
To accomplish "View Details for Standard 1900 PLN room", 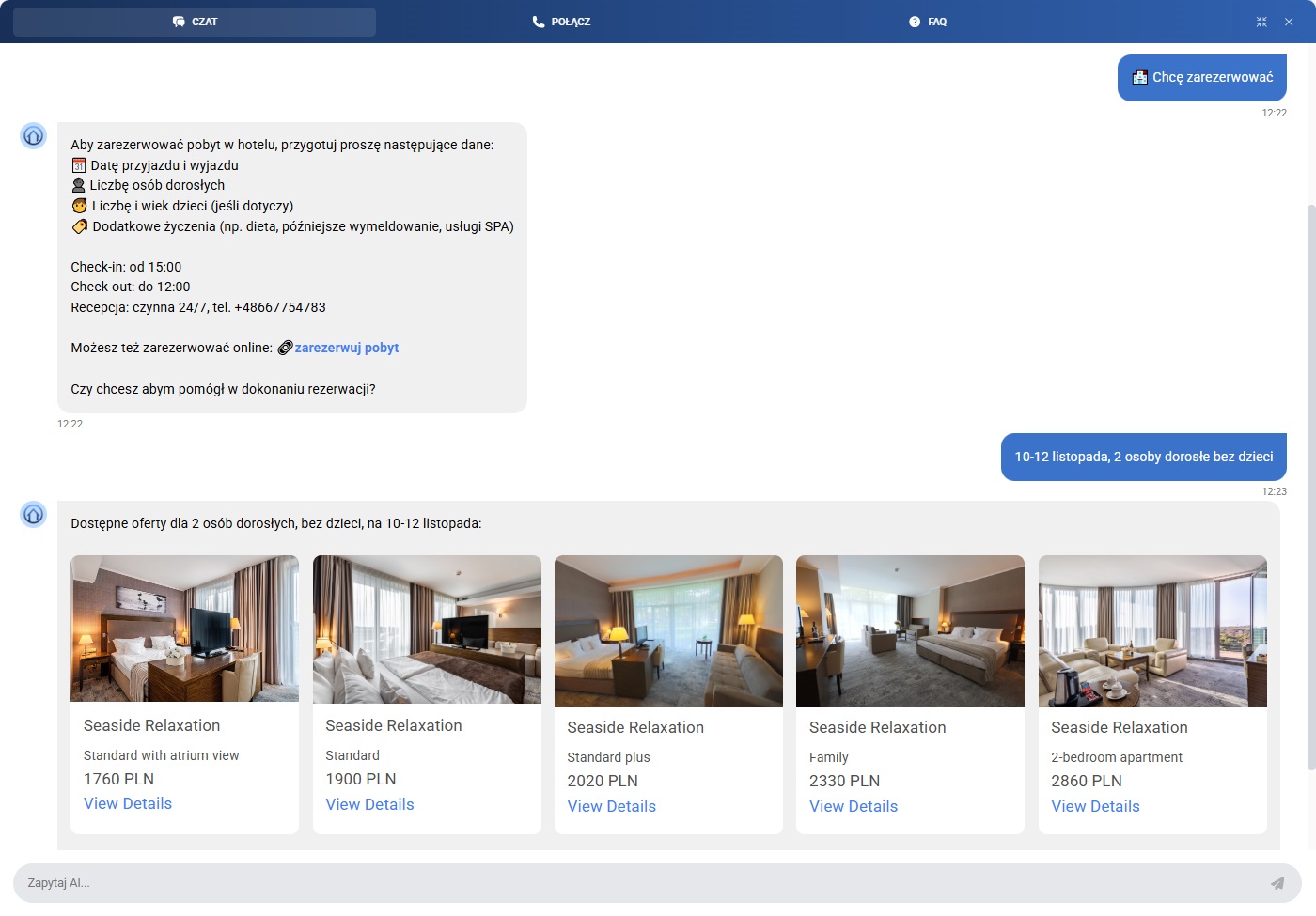I will pos(369,804).
